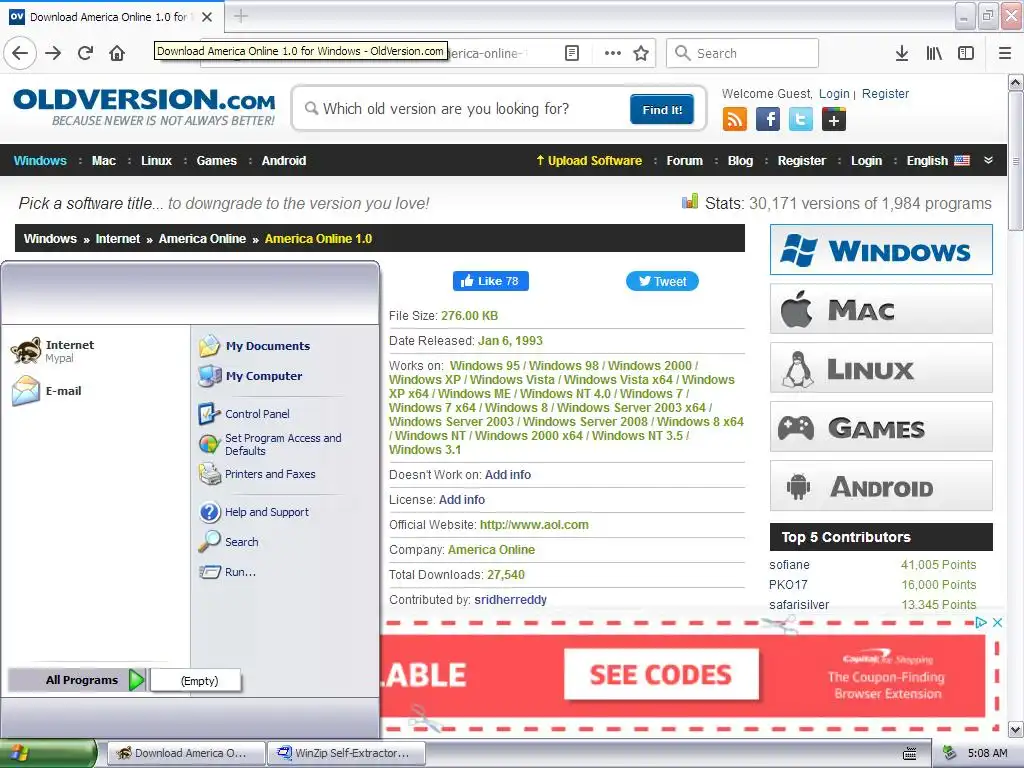Screen dimensions: 1024x768
Task: Click the GAMES sidebar banner button
Action: coord(881,426)
